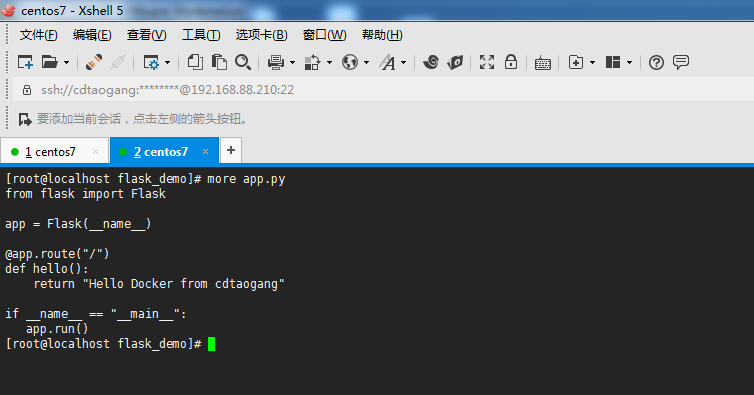The image size is (754, 395).
Task: Open the 文件(F) menu
Action: (x=38, y=35)
